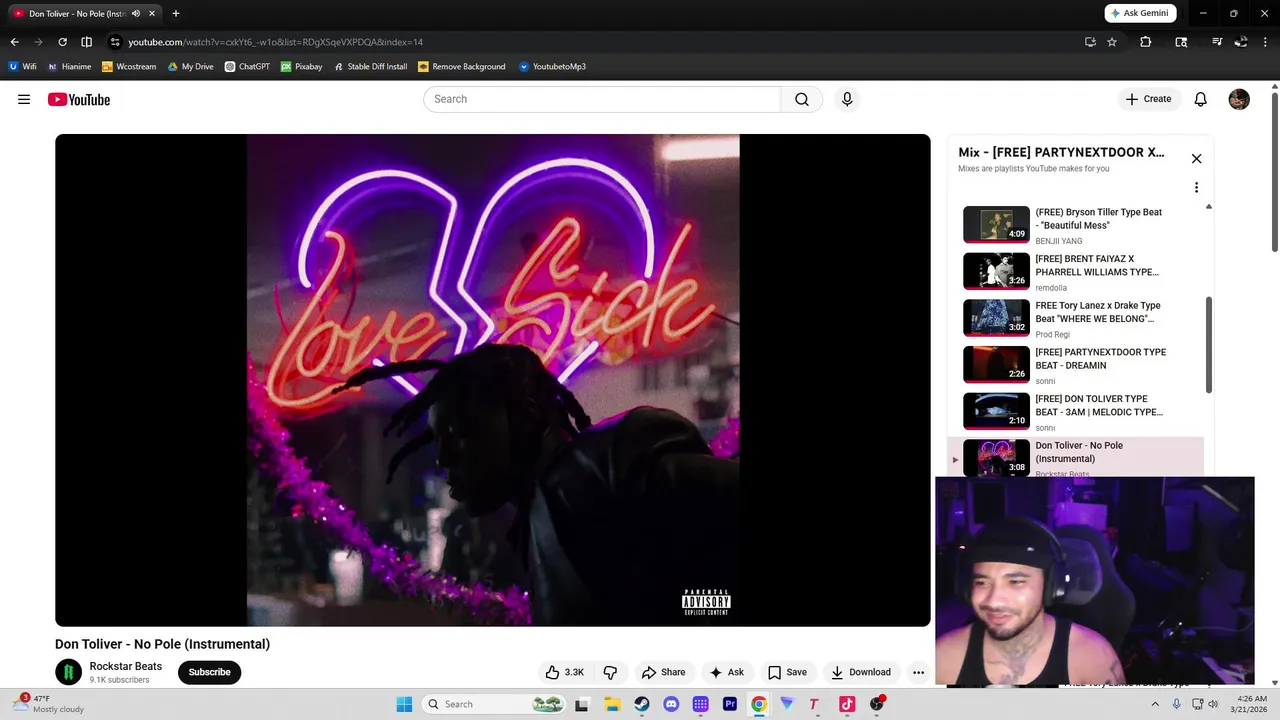Focus the YouTube search field
The height and width of the screenshot is (720, 1280).
602,99
